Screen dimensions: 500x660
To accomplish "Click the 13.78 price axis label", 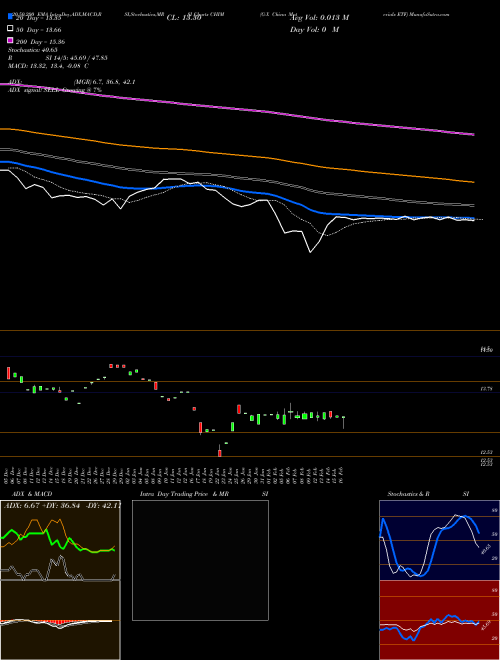I will tap(487, 389).
